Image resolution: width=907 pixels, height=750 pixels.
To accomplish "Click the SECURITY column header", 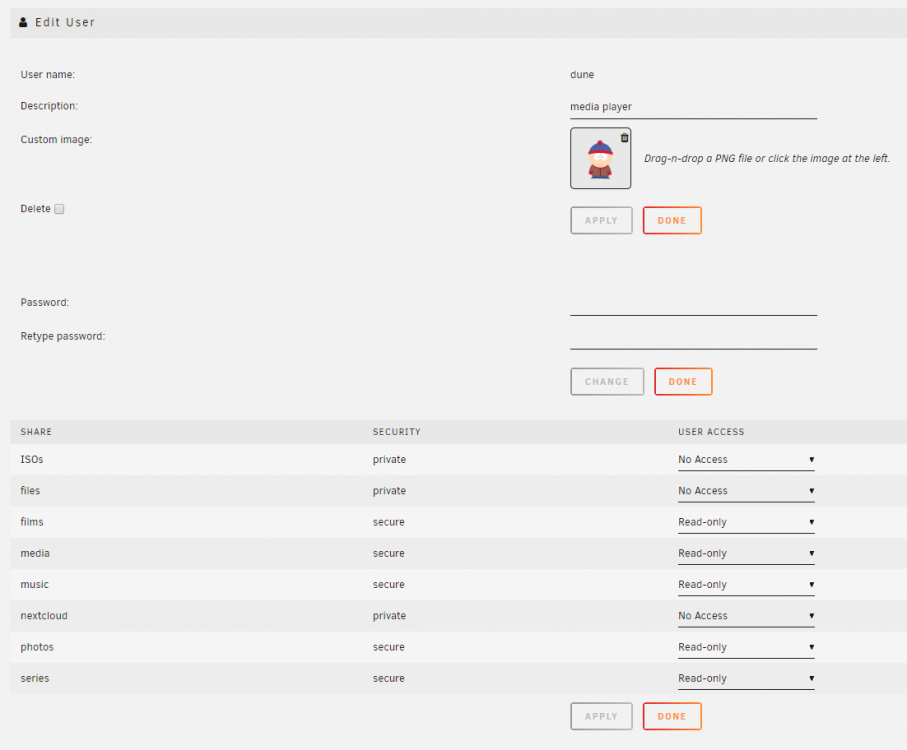I will pyautogui.click(x=396, y=432).
